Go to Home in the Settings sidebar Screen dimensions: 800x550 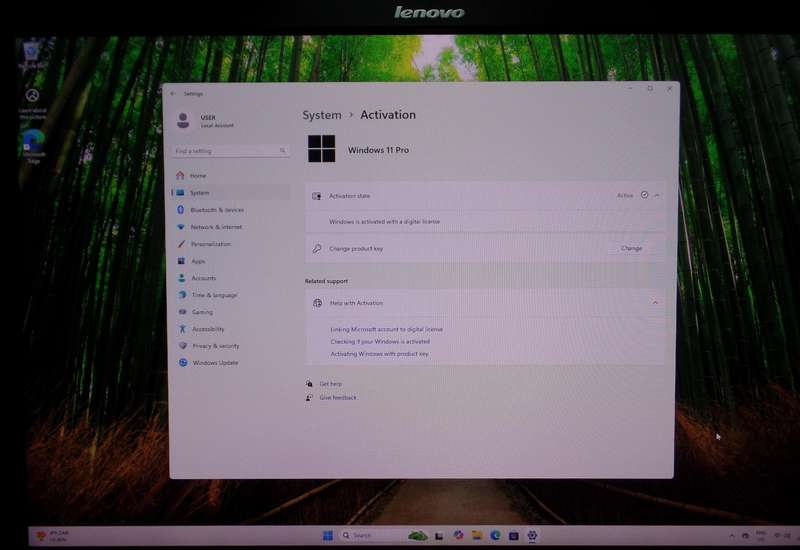point(231,176)
